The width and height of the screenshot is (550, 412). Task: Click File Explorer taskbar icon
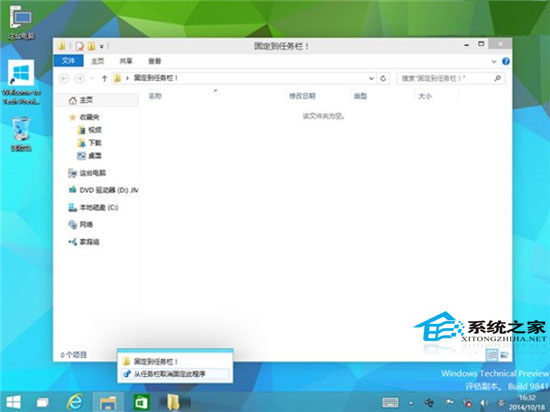click(108, 402)
